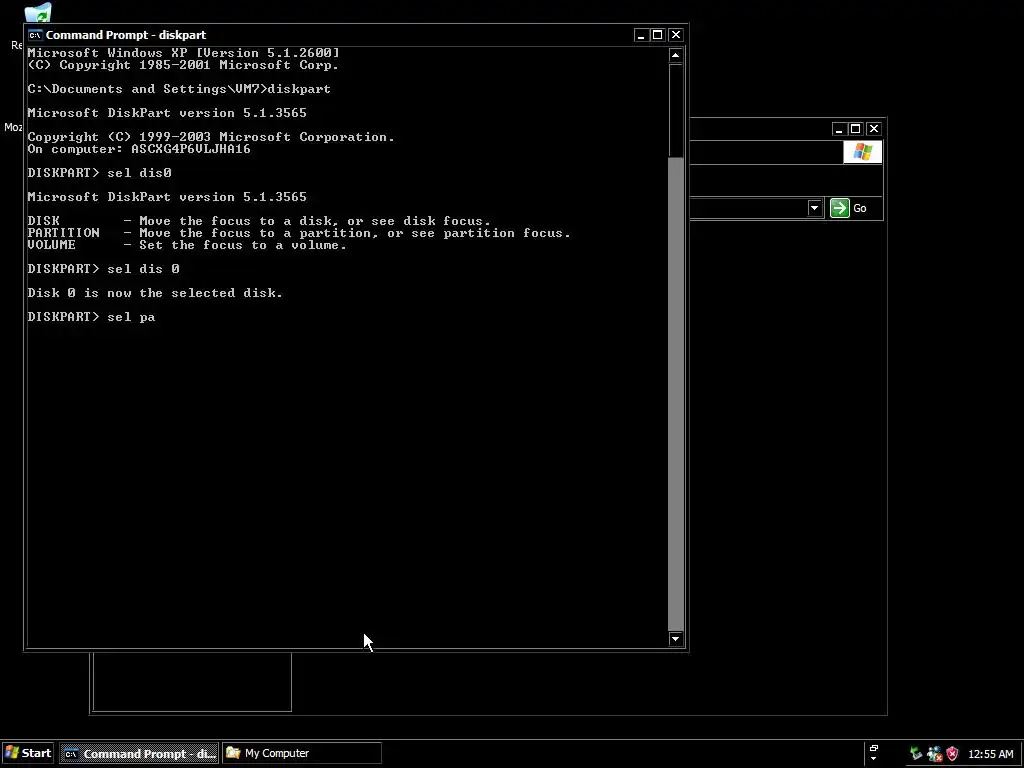This screenshot has height=768, width=1024.
Task: Open the Safely Remove Hardware tray icon
Action: coord(916,754)
